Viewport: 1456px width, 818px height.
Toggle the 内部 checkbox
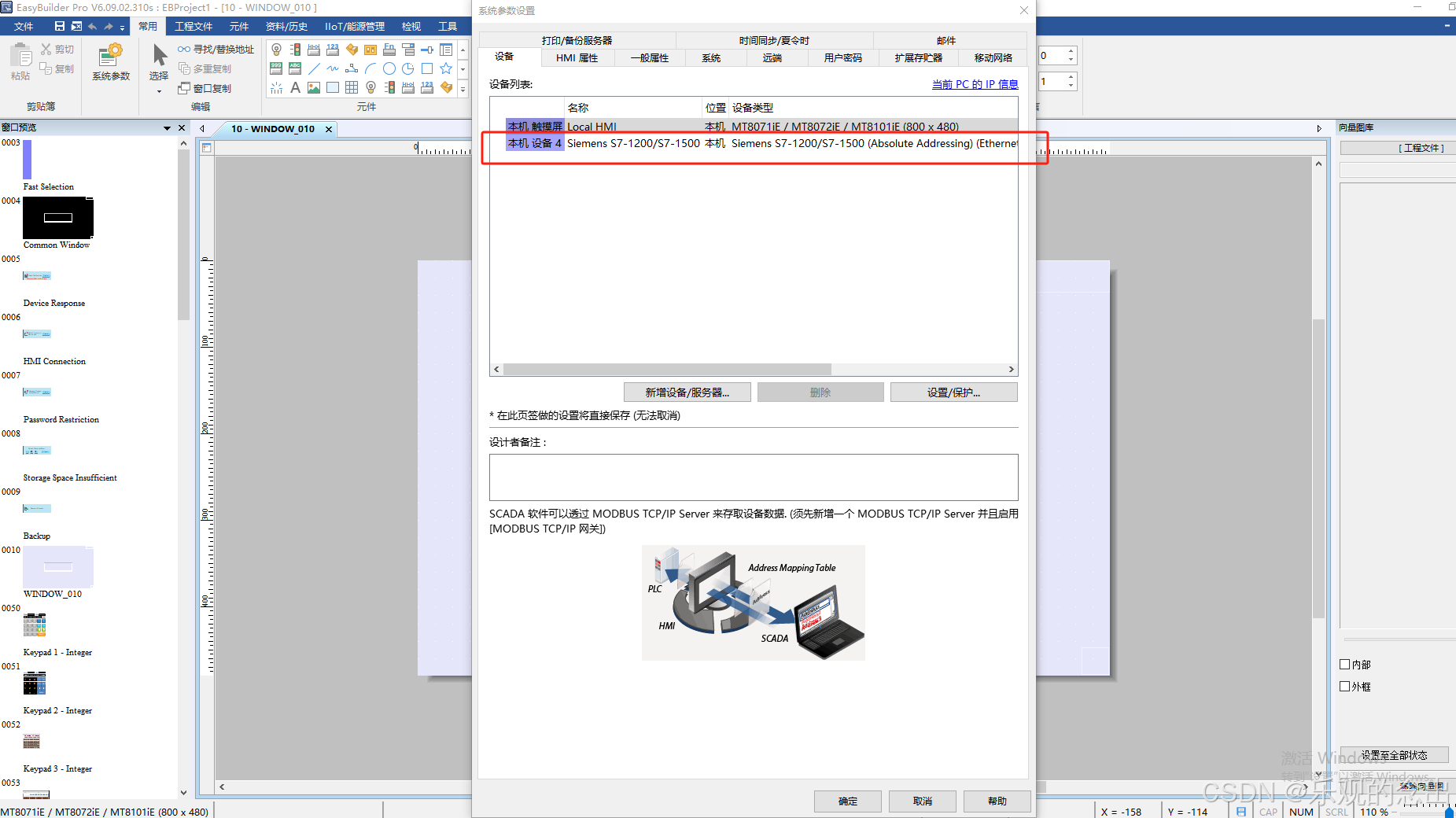1345,665
